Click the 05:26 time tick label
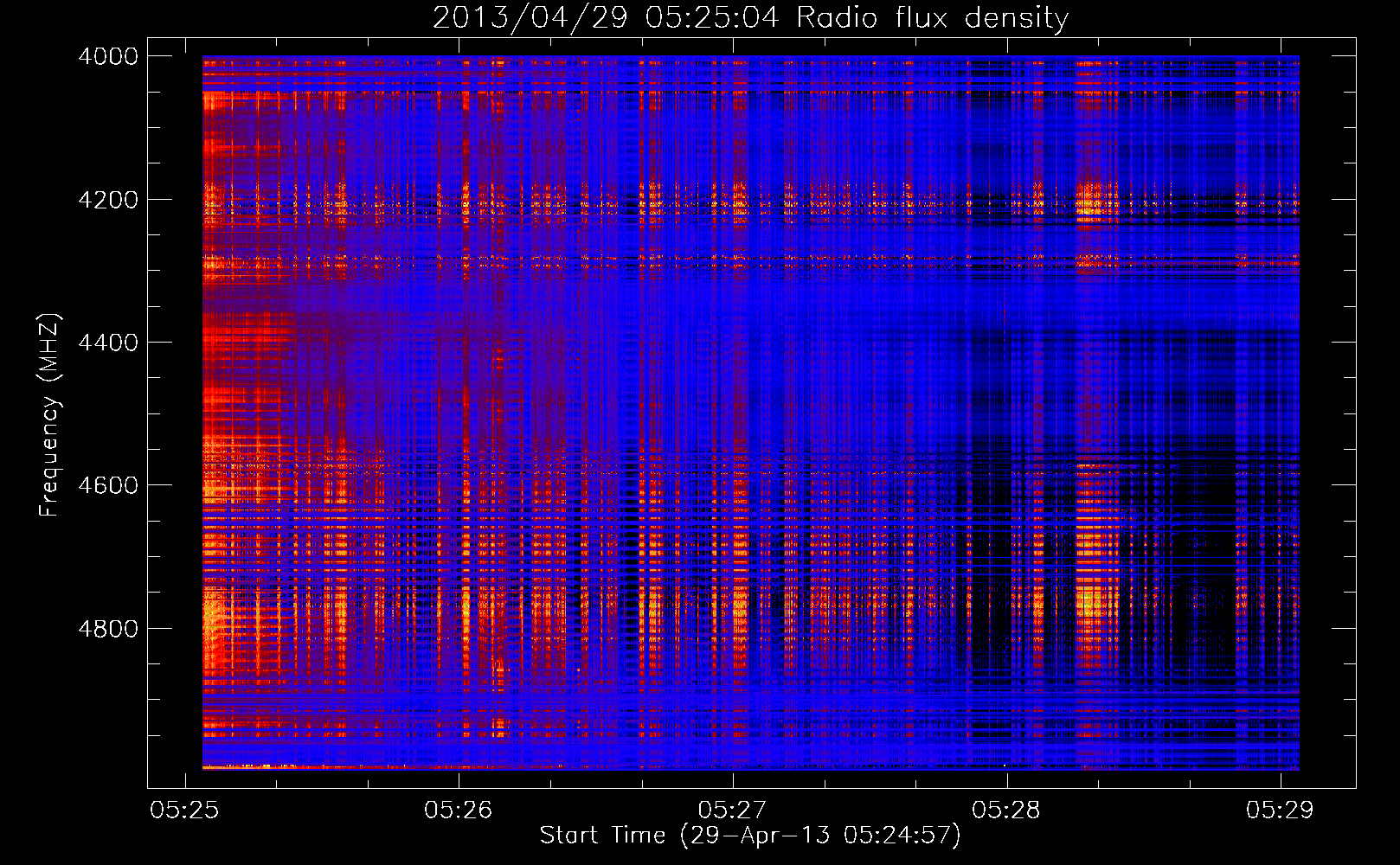 459,811
